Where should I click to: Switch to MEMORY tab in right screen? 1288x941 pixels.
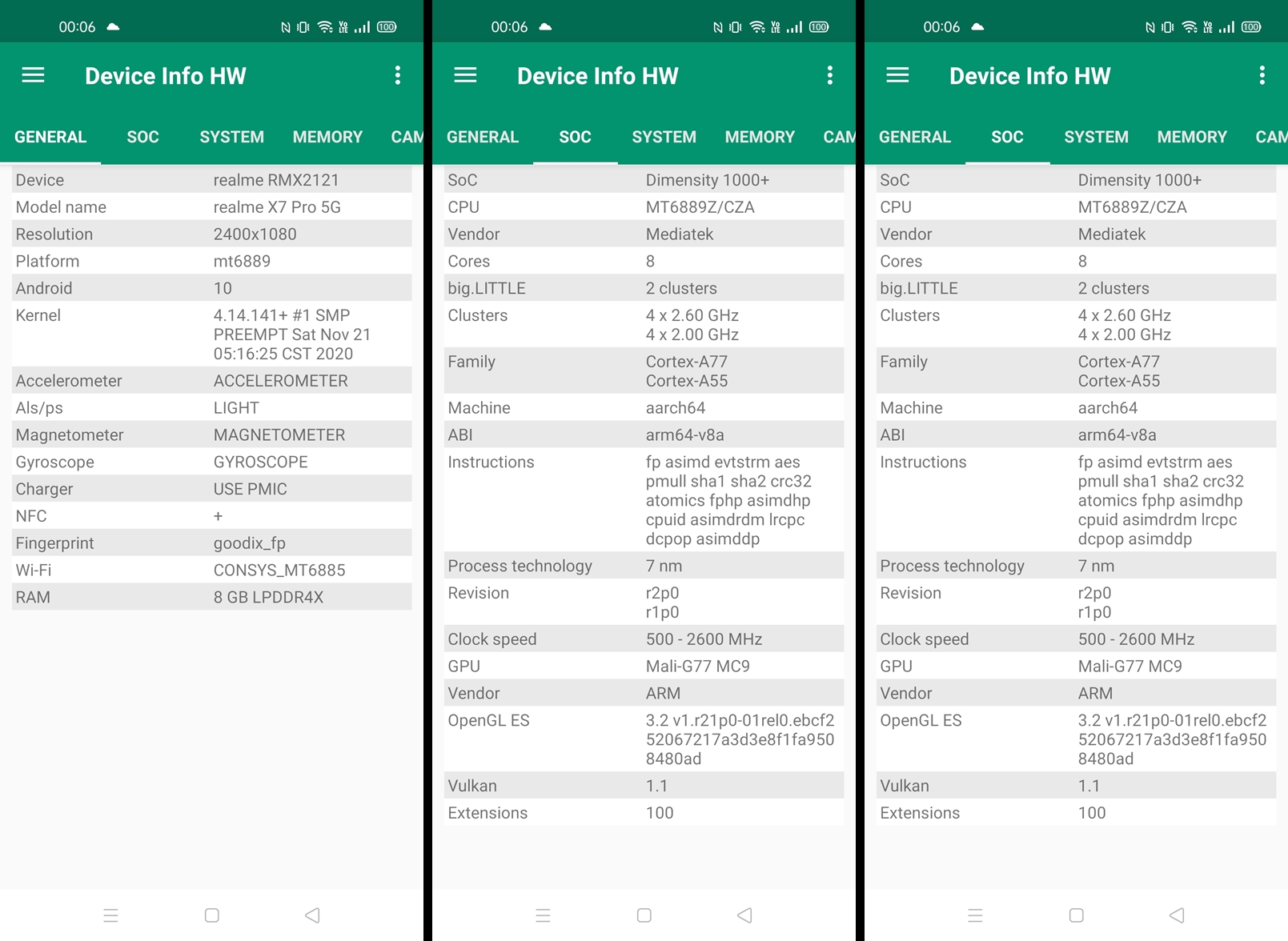coord(1192,137)
